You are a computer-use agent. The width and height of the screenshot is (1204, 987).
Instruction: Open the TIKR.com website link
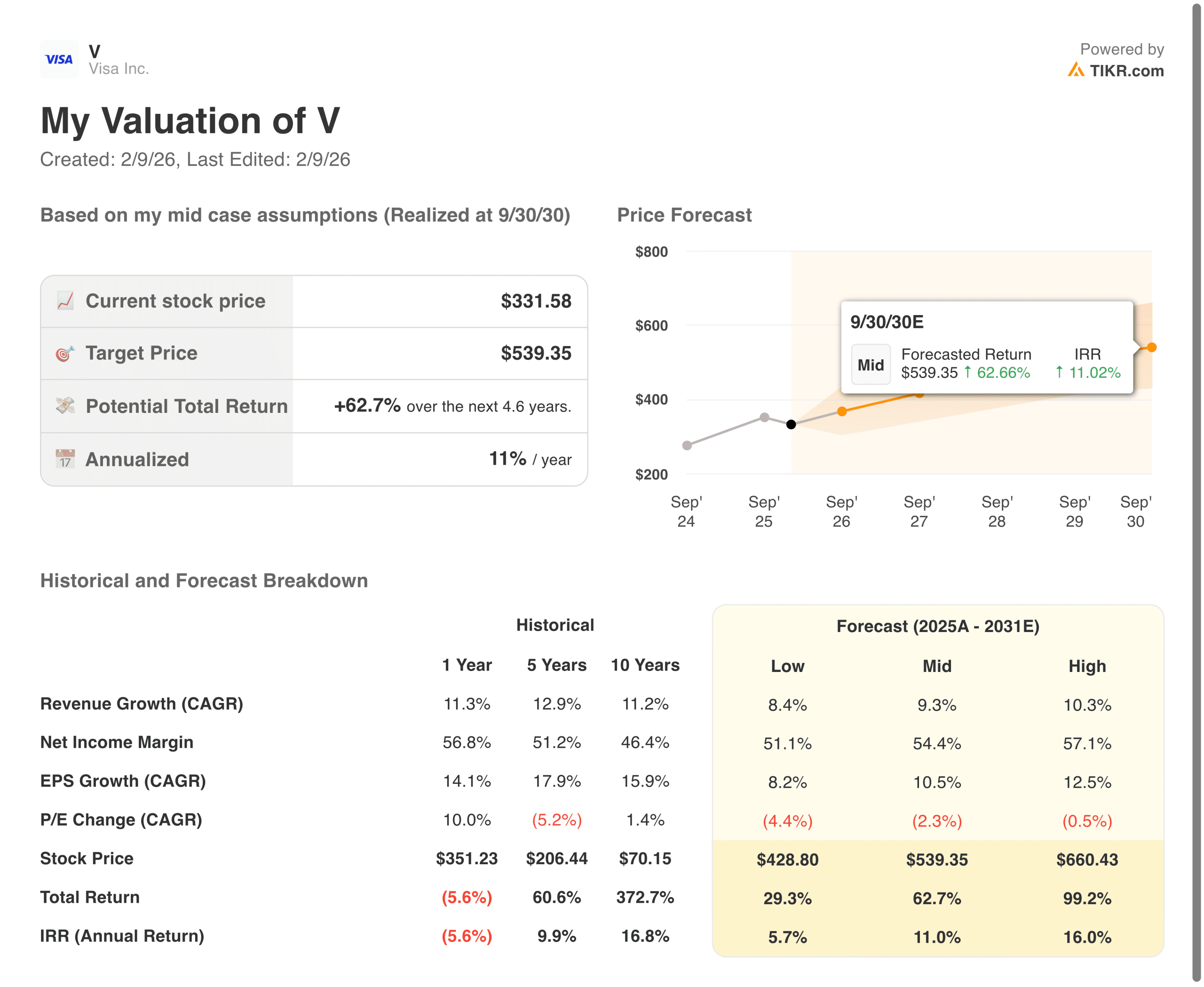1128,71
